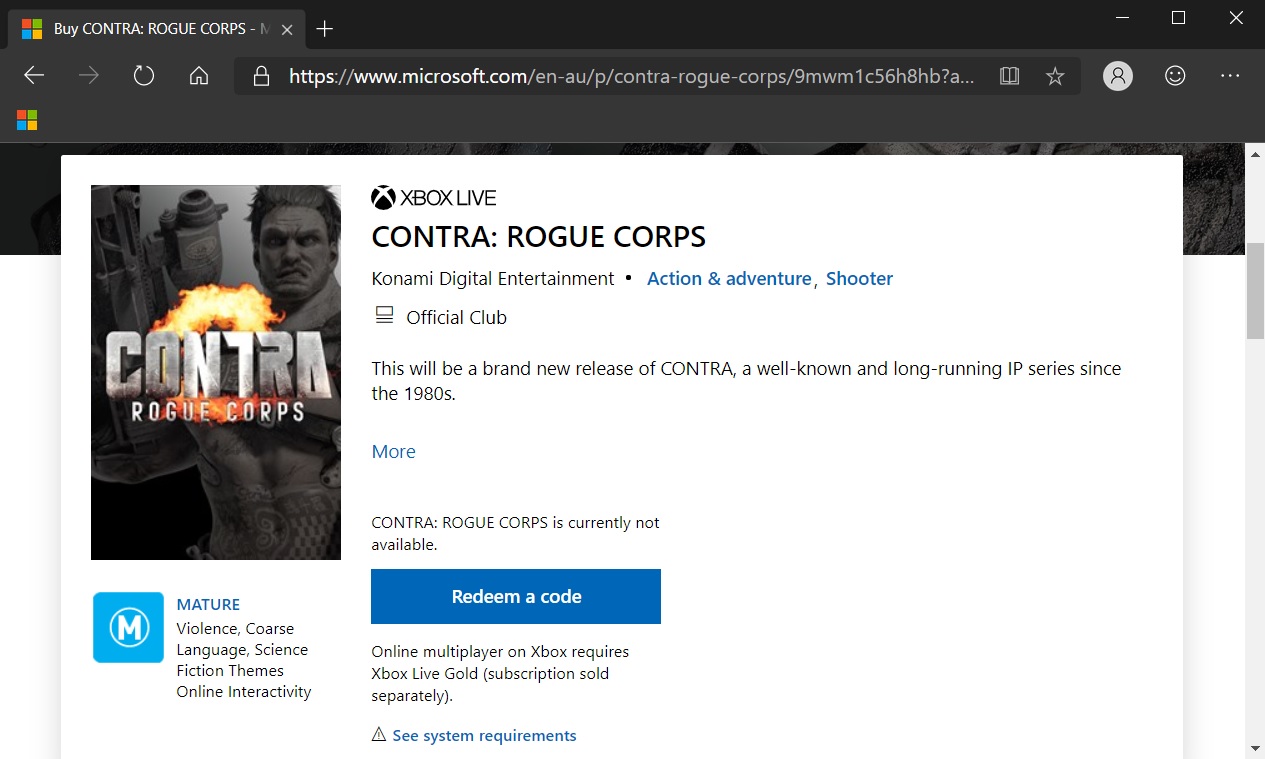
Task: Open the browser profile account menu
Action: 1118,76
